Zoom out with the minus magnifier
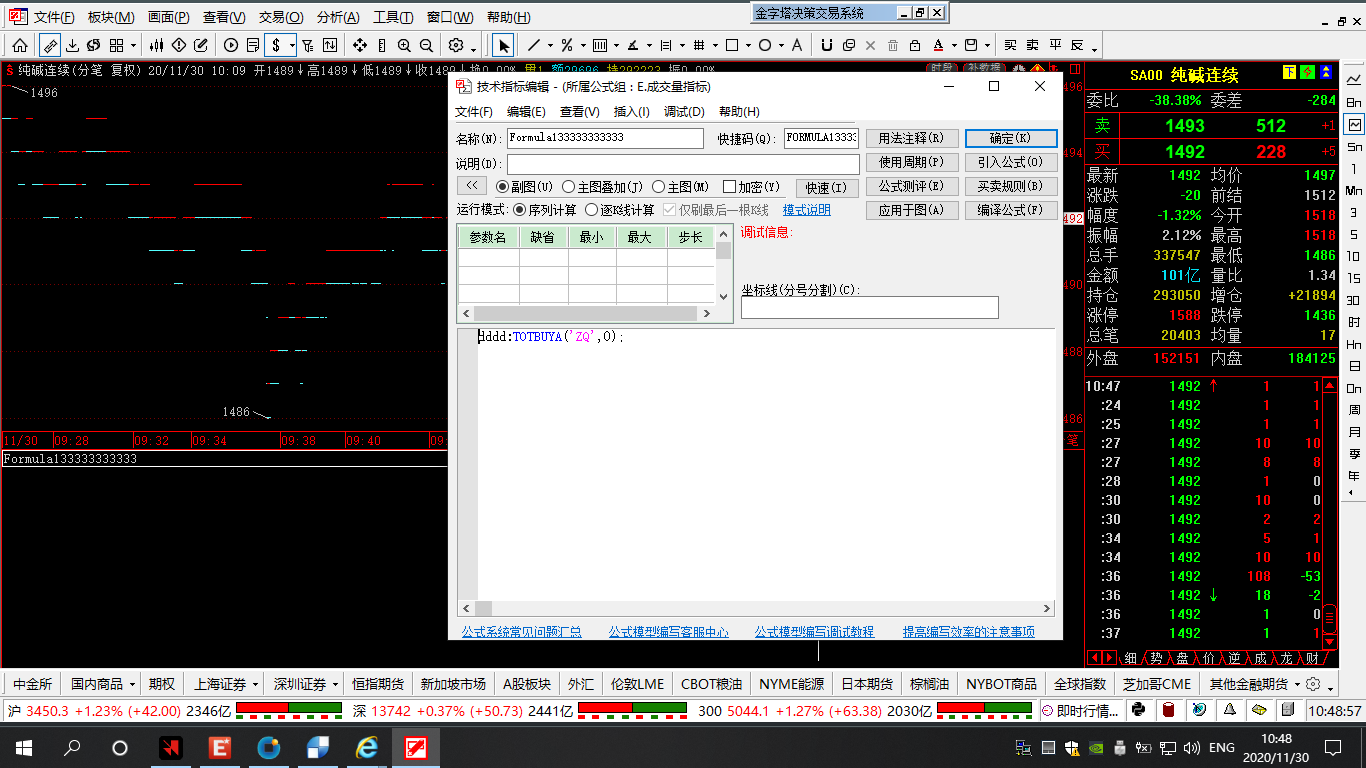Screen dimensions: 1366x768 click(426, 45)
